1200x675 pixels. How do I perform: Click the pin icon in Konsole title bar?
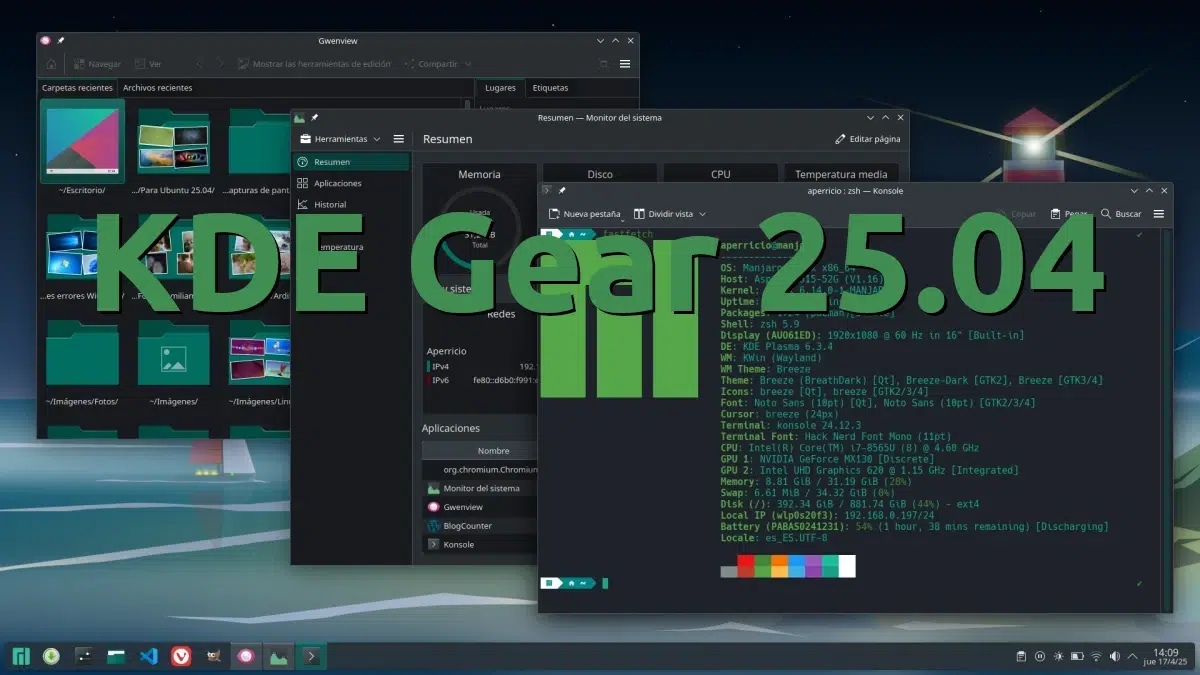coord(563,190)
